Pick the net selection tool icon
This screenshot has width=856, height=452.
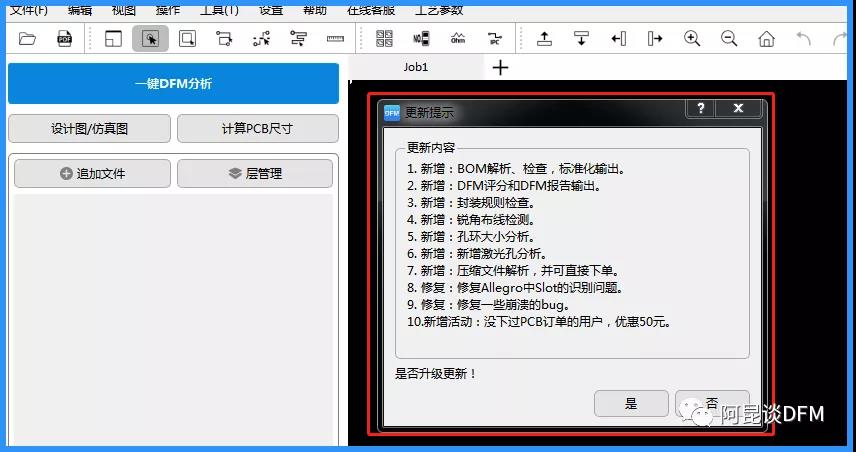224,39
